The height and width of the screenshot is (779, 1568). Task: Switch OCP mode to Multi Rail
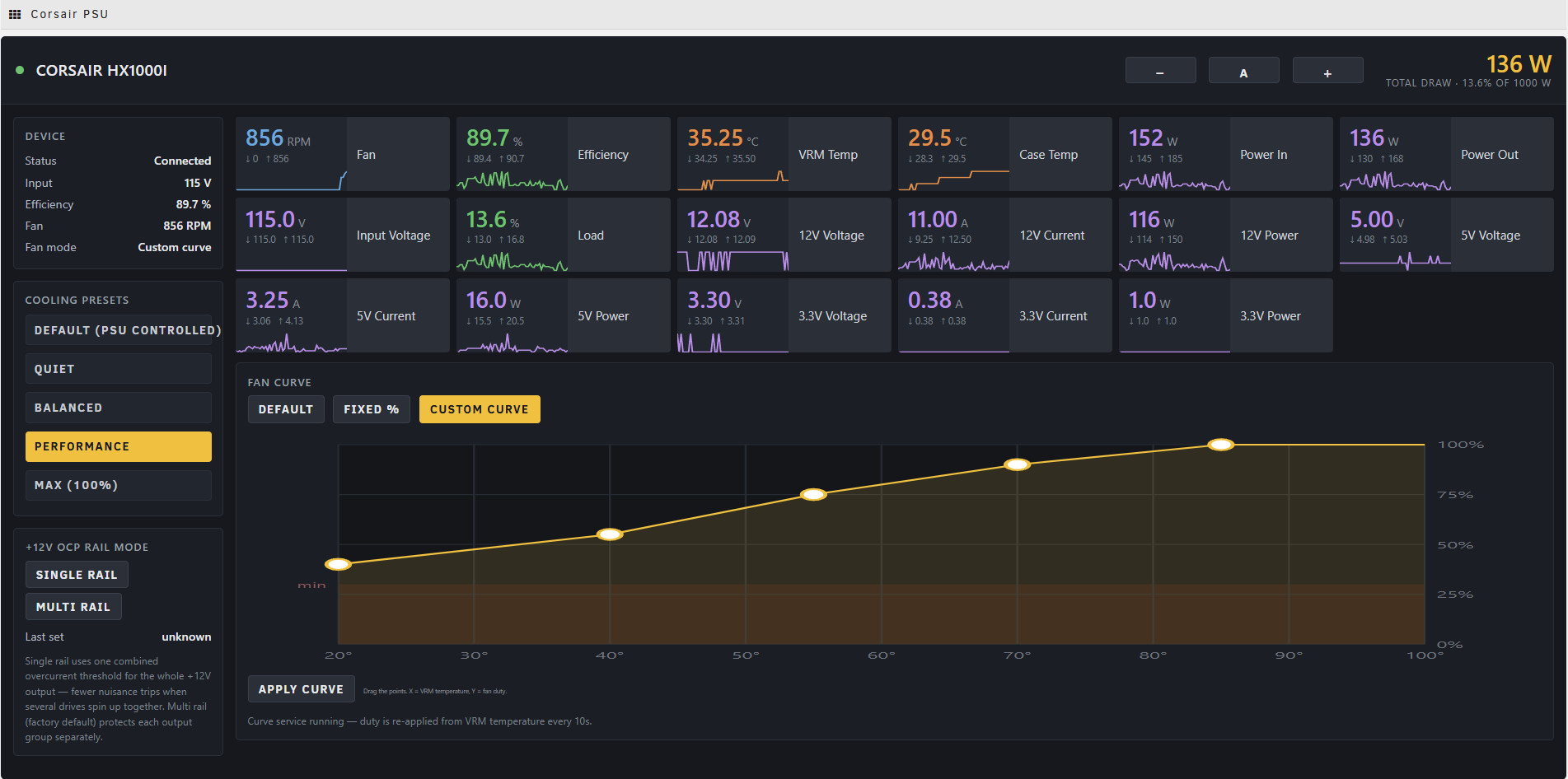pos(73,607)
